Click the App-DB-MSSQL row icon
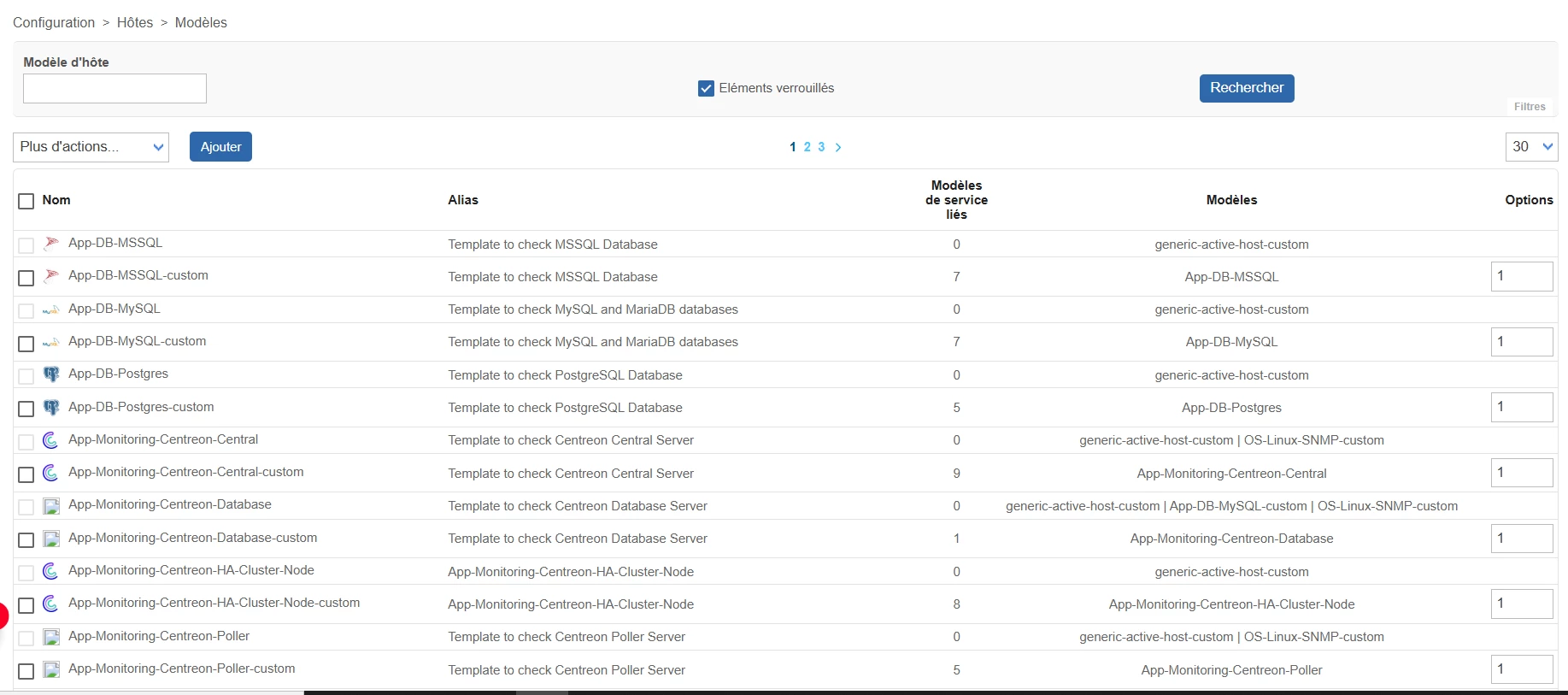Screen dimensions: 1568x695 coord(51,243)
